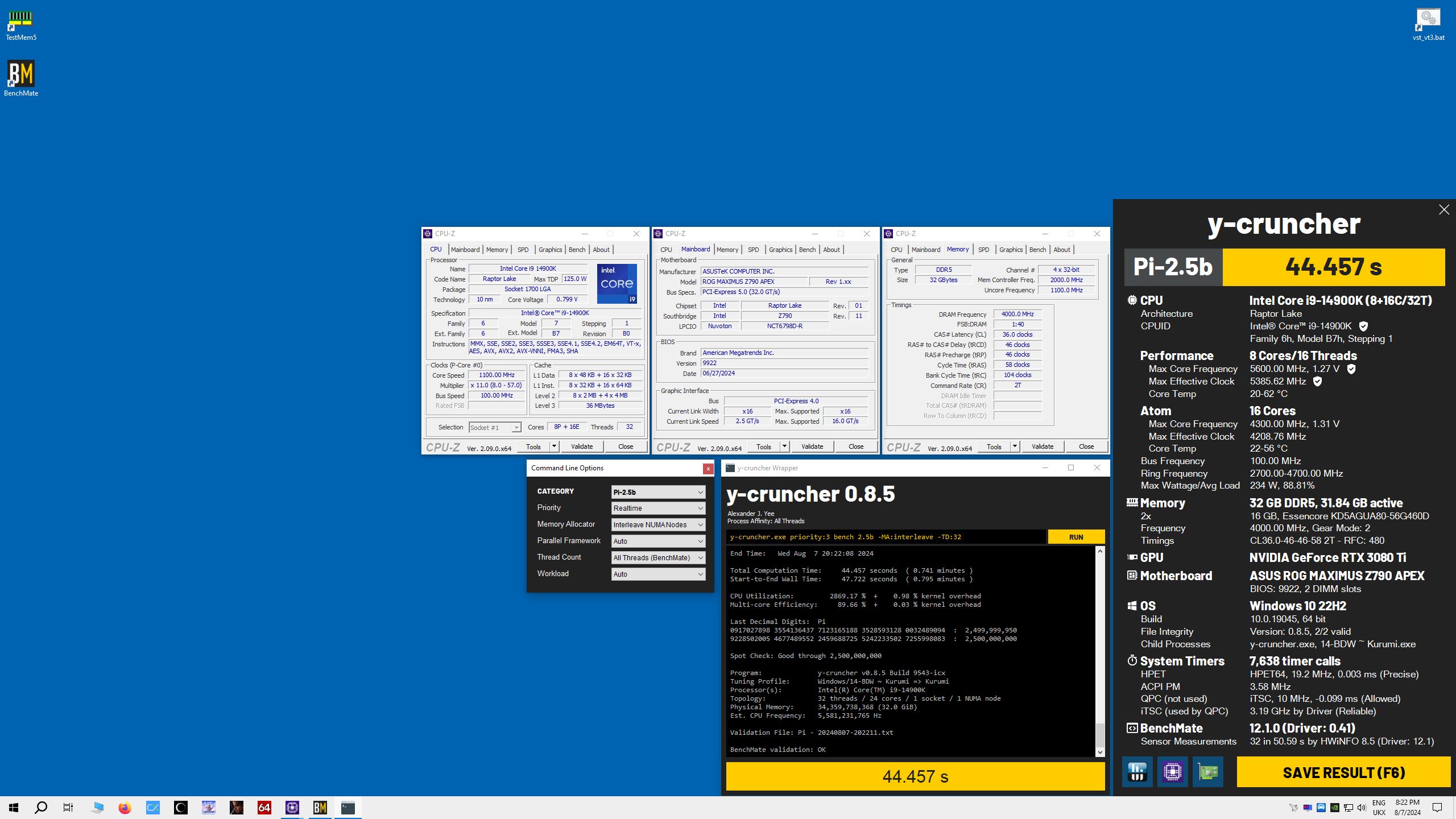
Task: Open SPD tab in the Mainboard CPU-Z window
Action: point(753,250)
